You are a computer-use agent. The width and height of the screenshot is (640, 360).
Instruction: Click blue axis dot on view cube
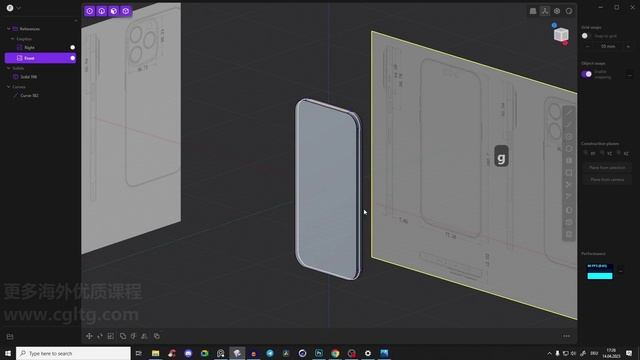click(554, 25)
